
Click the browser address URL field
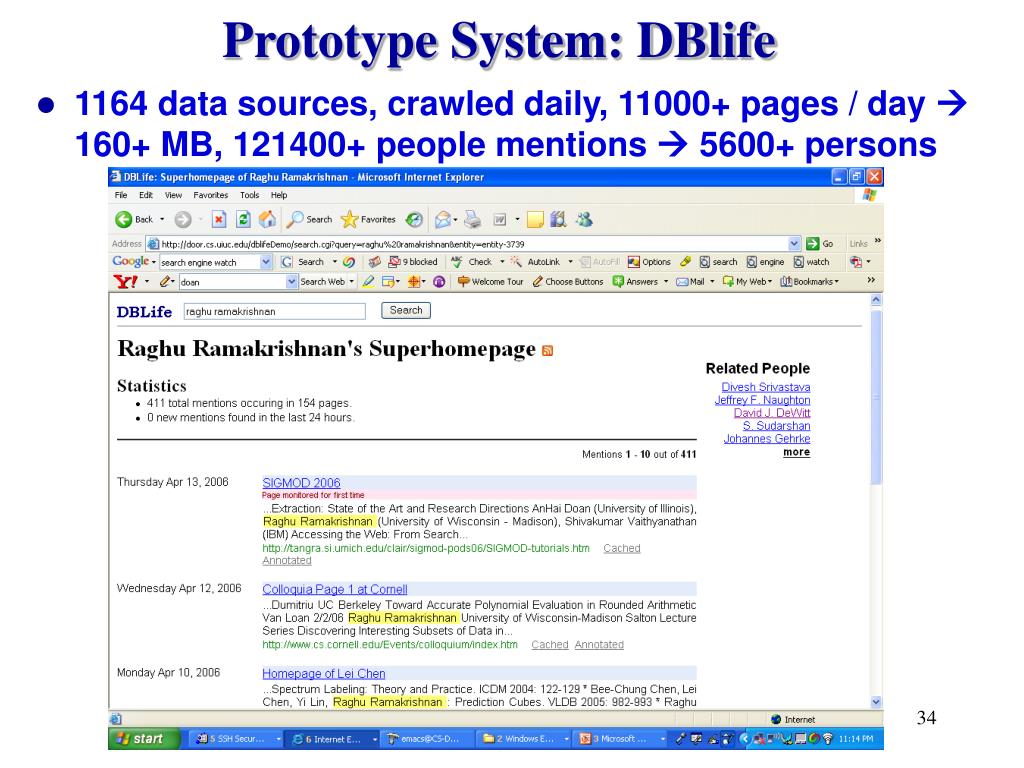coord(466,244)
